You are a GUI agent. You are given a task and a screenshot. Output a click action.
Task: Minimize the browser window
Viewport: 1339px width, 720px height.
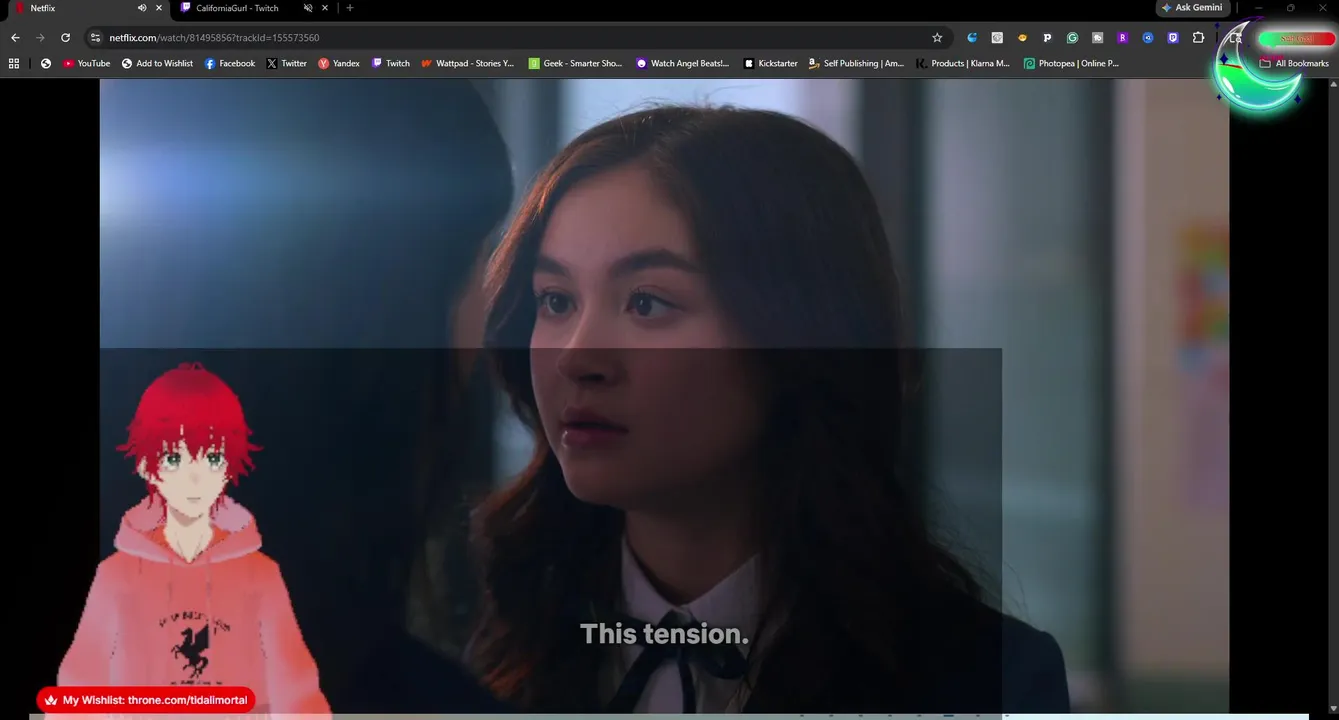coord(1258,8)
